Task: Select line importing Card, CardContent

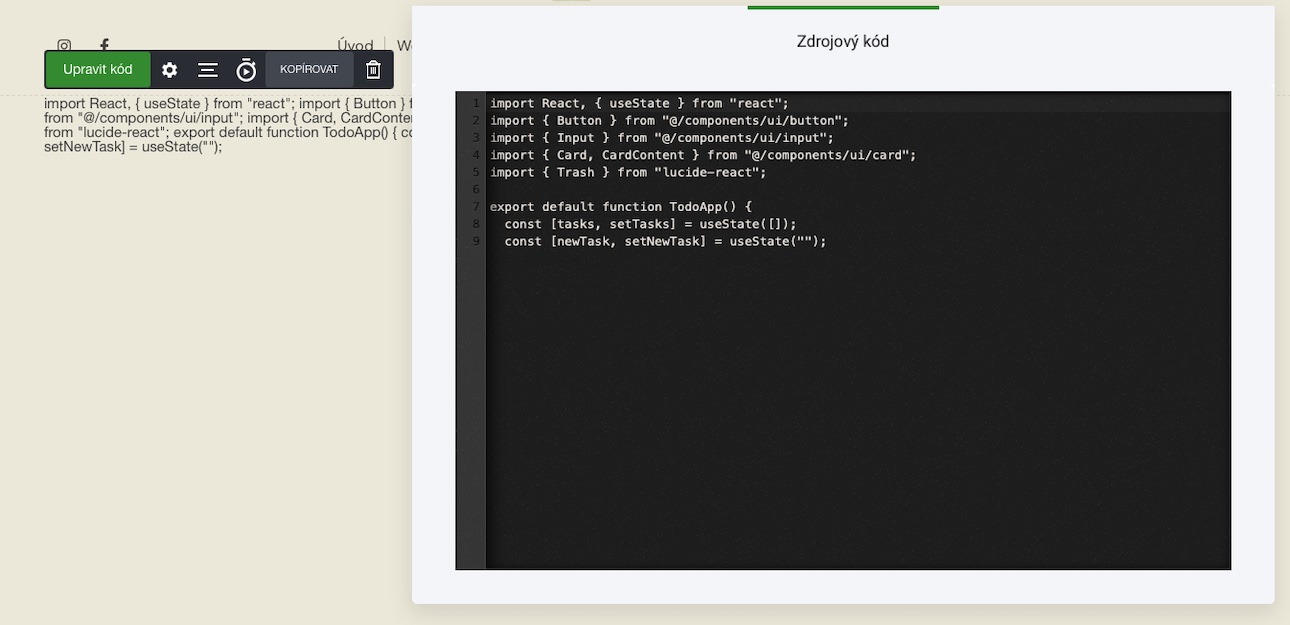Action: click(703, 155)
